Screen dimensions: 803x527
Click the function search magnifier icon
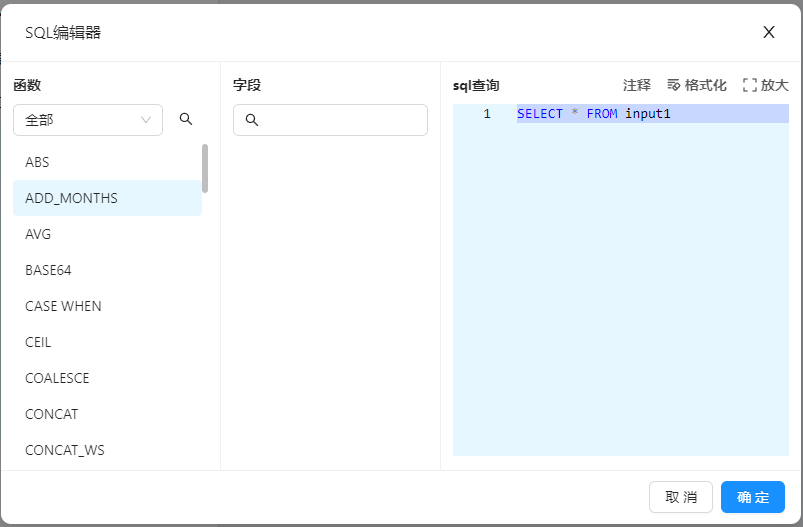point(186,119)
